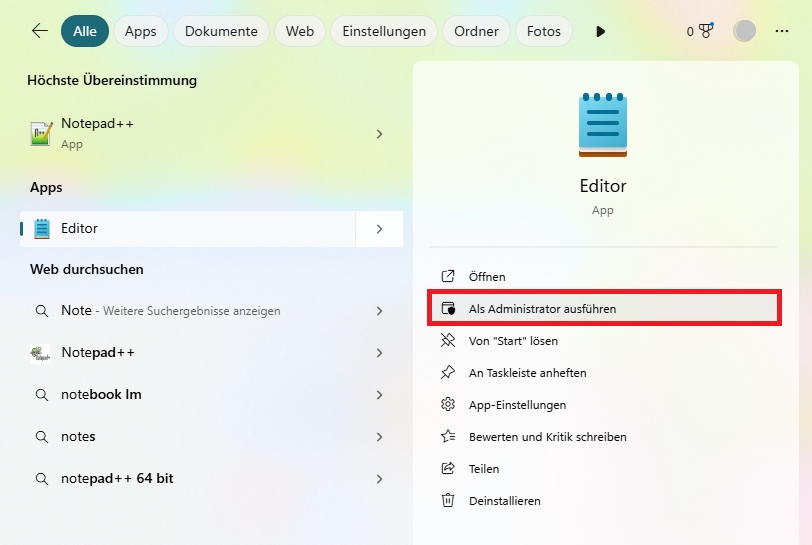
Task: Select the Einstellungen filter tab
Action: pos(384,31)
